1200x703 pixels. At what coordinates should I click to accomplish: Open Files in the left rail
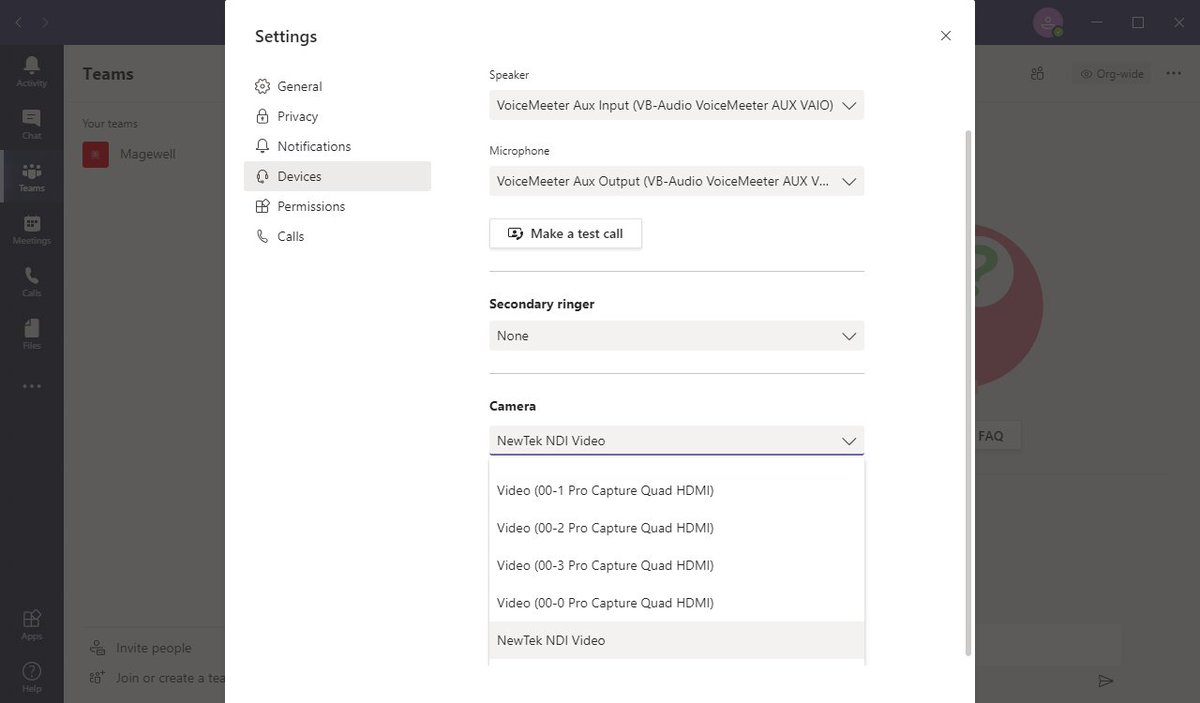click(31, 335)
